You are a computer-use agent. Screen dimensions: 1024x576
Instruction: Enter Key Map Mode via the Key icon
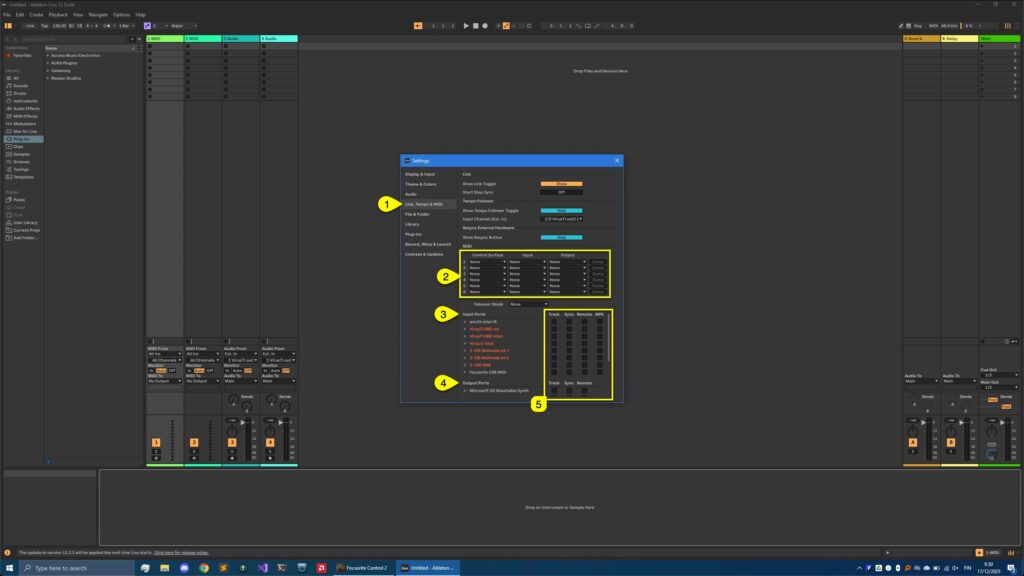point(917,25)
